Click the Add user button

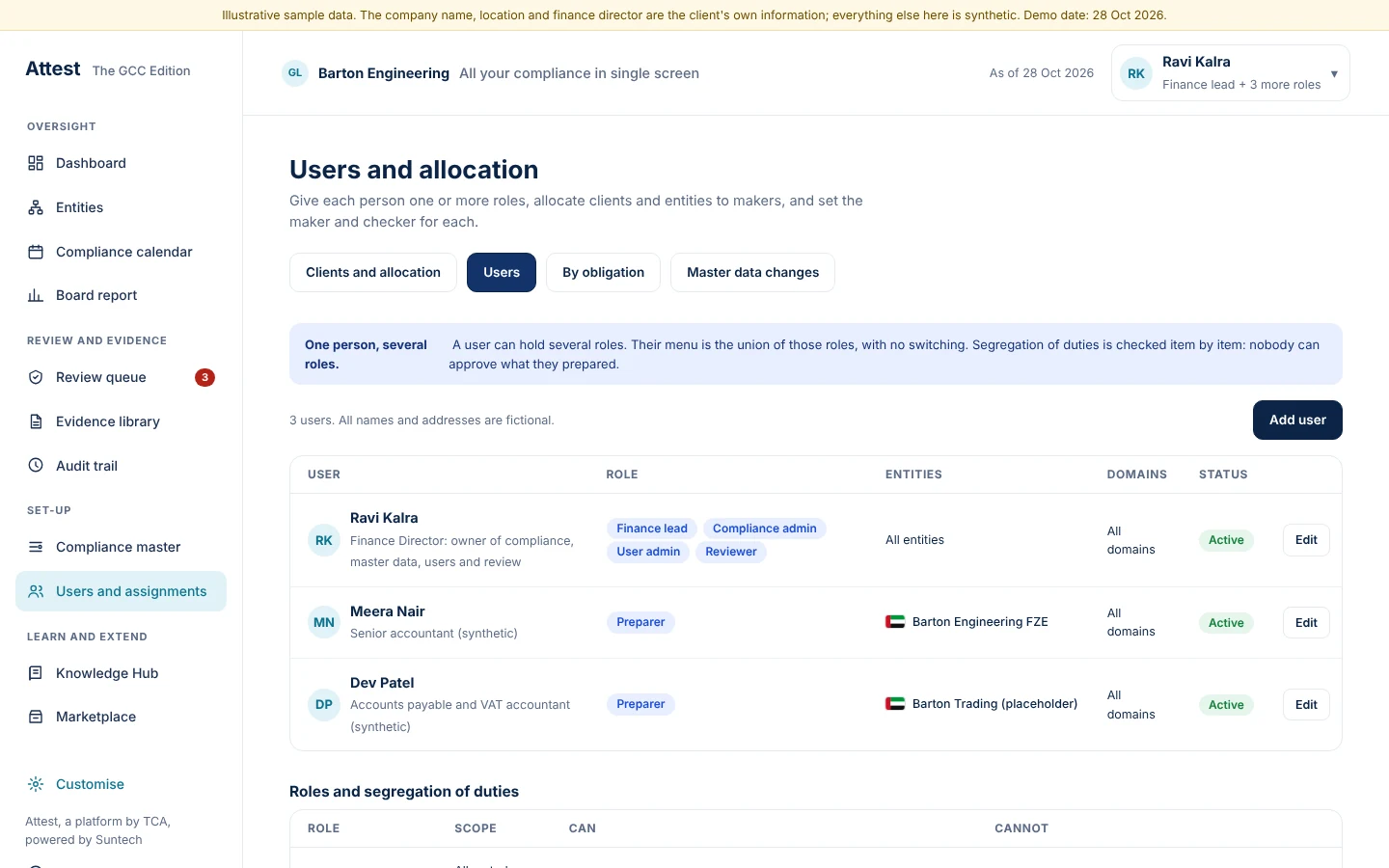tap(1297, 420)
